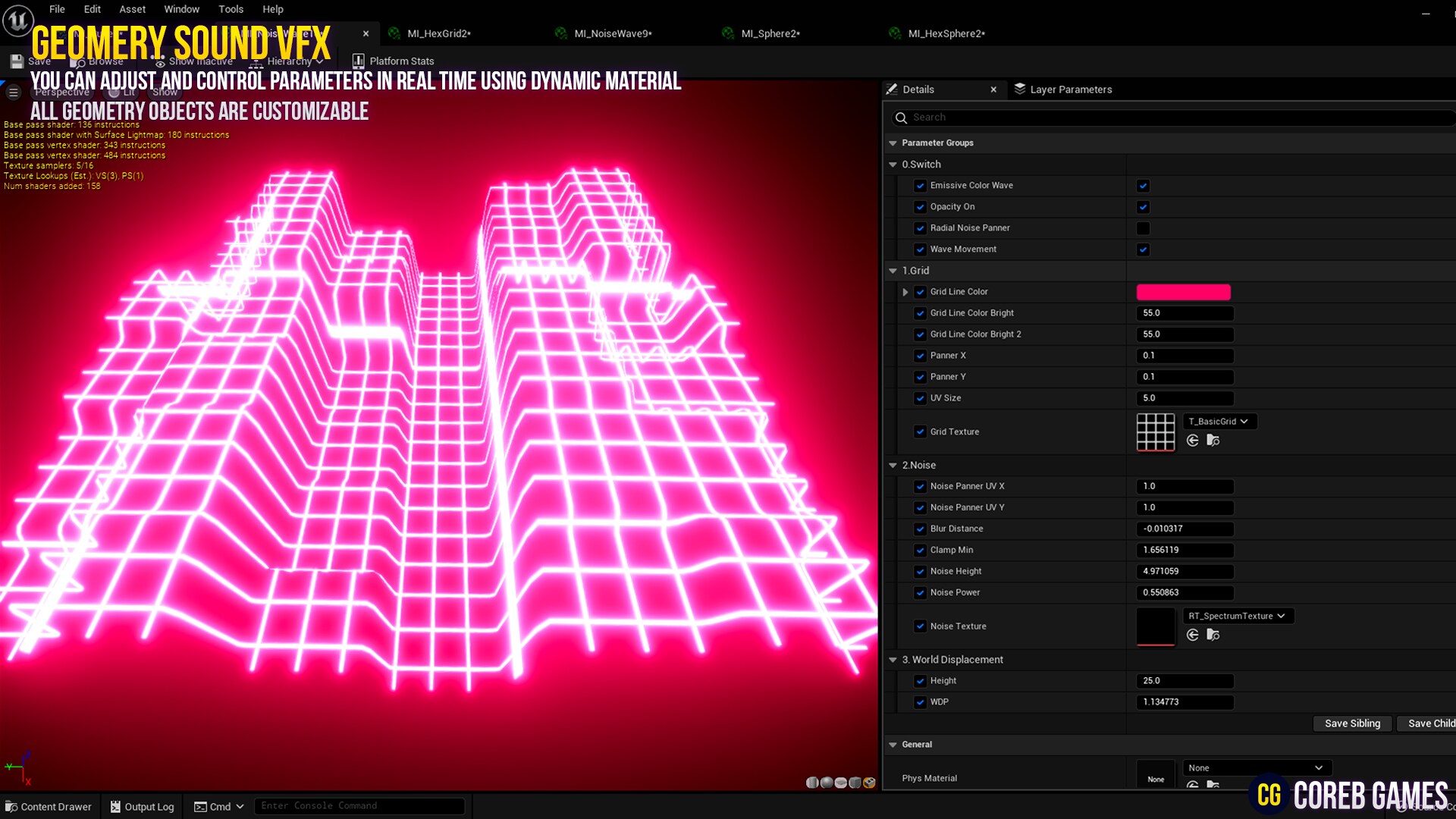
Task: Open the Window menu
Action: [x=181, y=9]
